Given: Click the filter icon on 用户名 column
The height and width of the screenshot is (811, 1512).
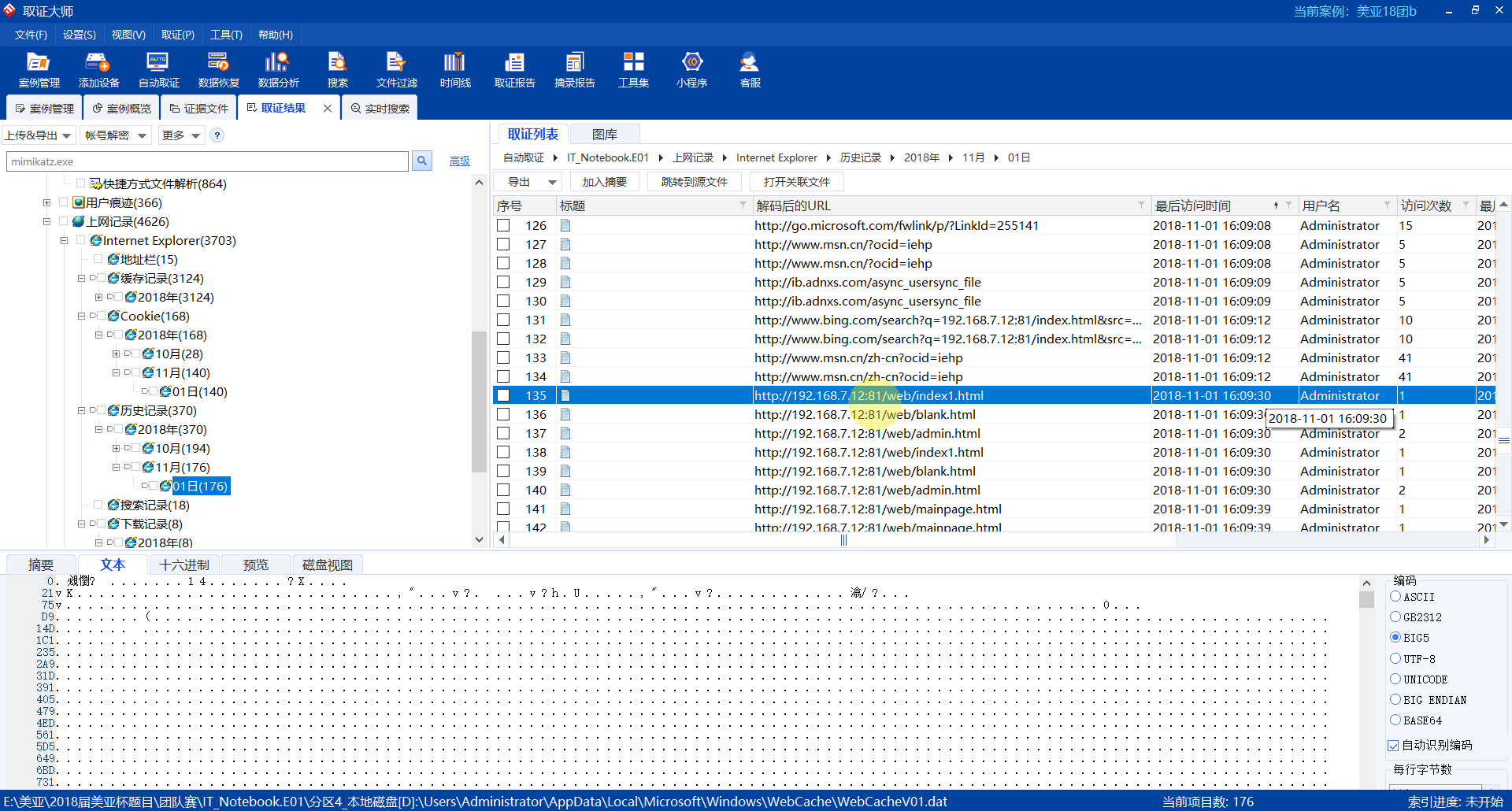Looking at the screenshot, I should (1387, 206).
